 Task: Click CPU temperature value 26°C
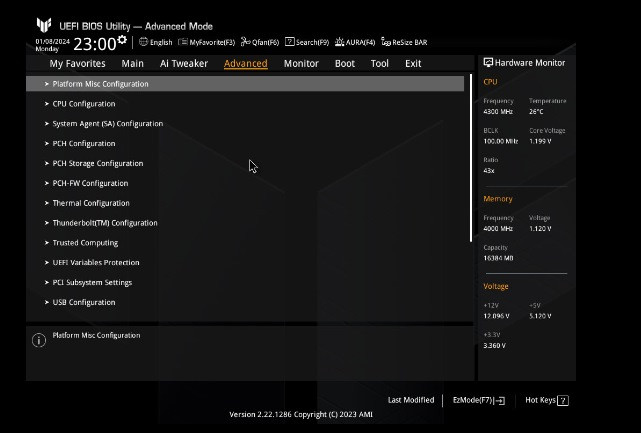(536, 112)
